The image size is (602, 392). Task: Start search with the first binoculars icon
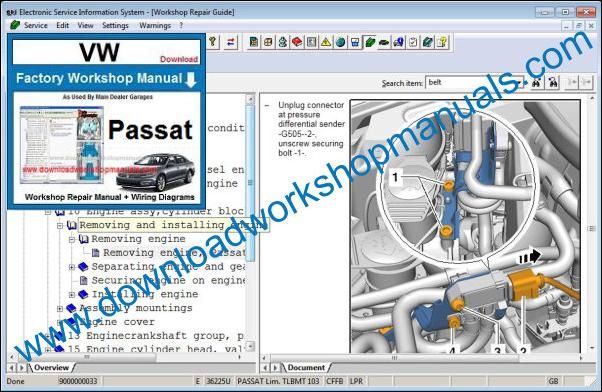[x=537, y=82]
